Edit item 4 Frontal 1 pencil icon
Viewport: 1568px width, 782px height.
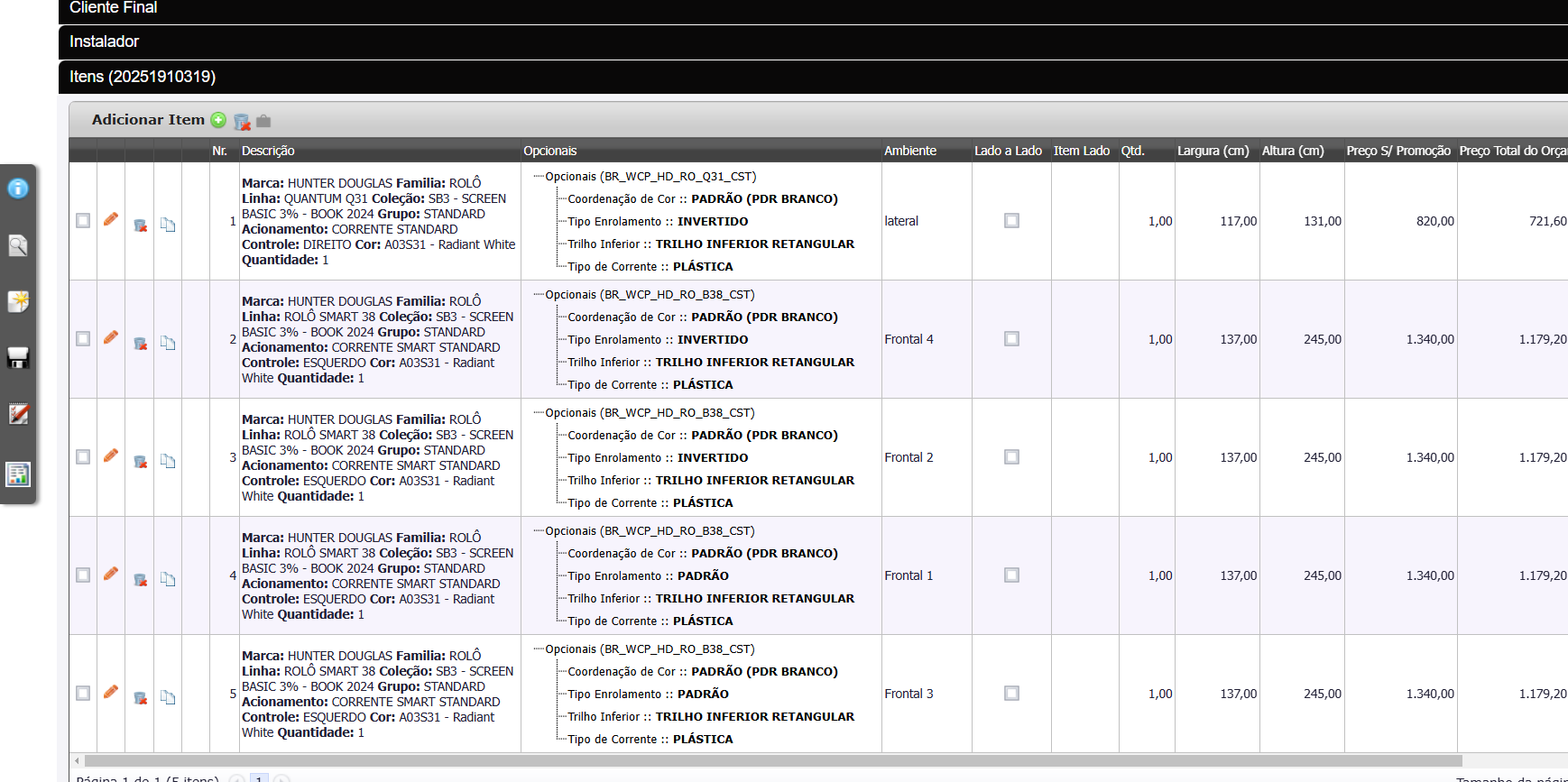[111, 574]
